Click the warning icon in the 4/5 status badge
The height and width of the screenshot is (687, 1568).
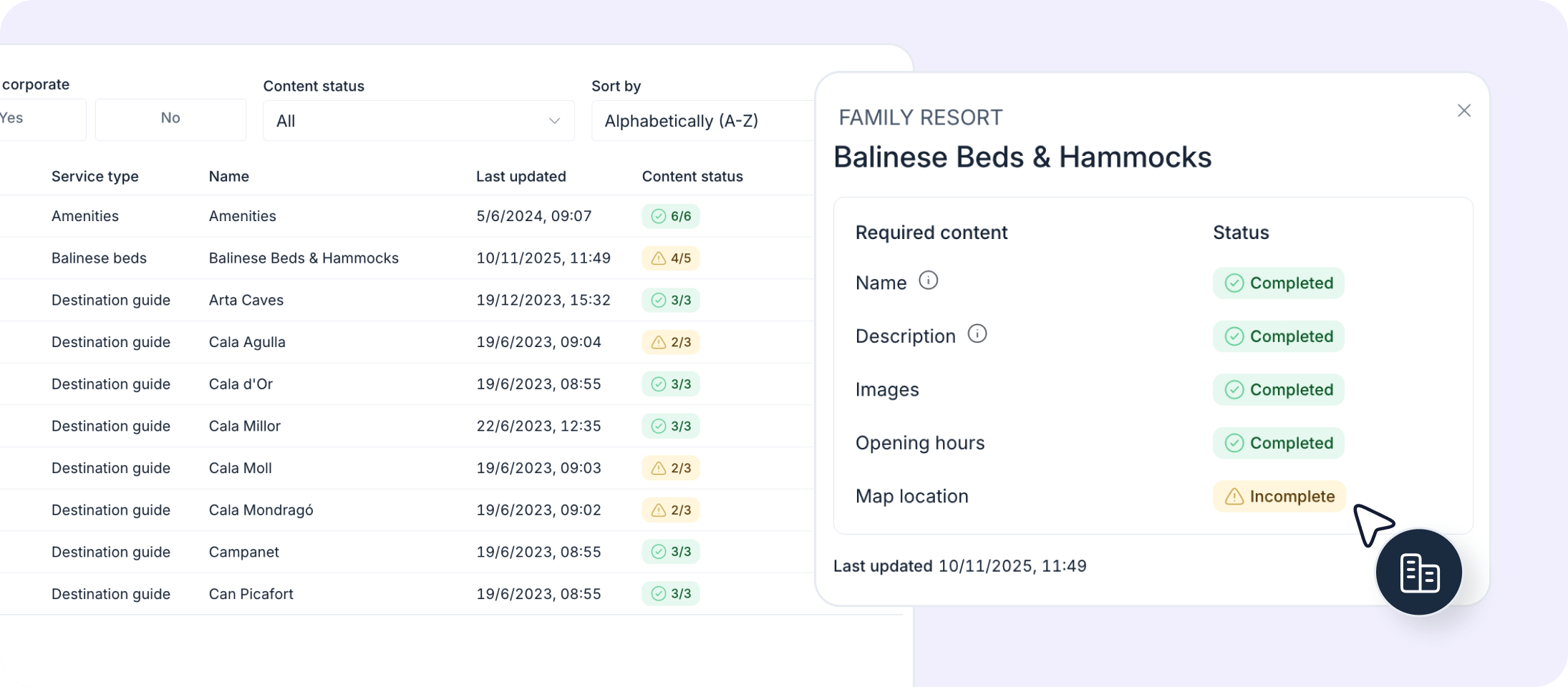tap(659, 258)
